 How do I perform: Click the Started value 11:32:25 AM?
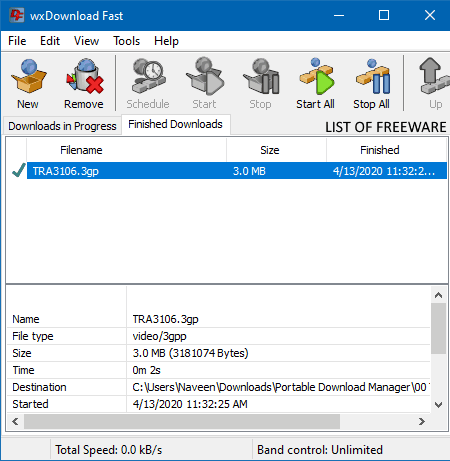click(190, 404)
